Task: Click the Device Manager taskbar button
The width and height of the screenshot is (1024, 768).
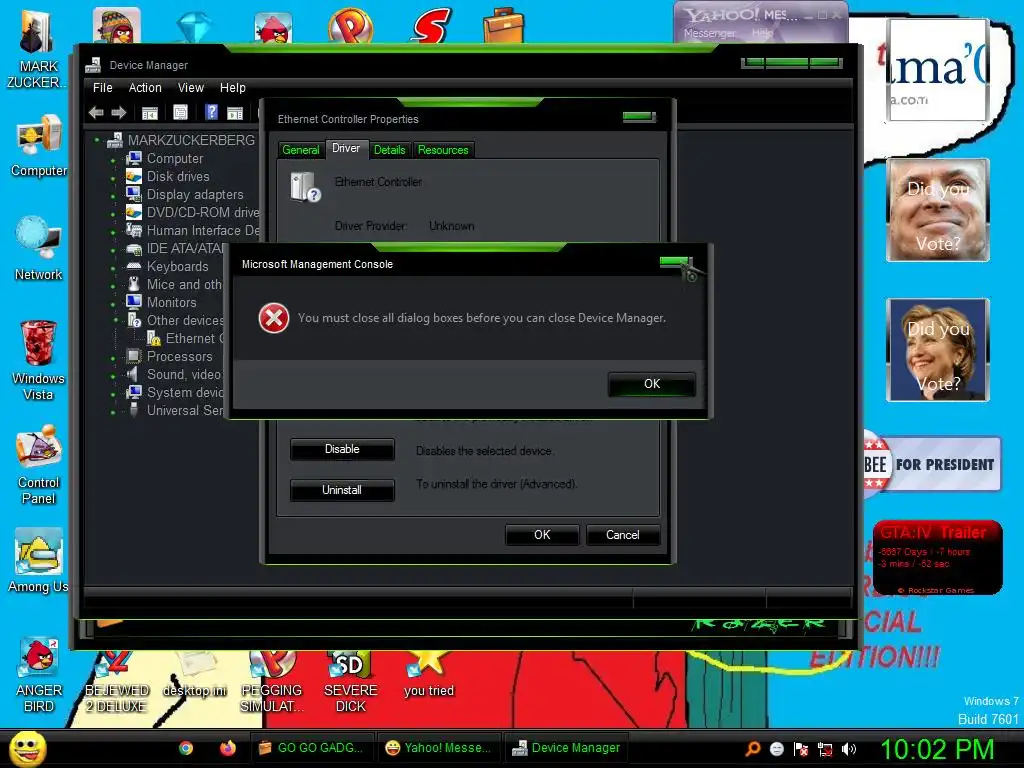Action: (x=566, y=748)
